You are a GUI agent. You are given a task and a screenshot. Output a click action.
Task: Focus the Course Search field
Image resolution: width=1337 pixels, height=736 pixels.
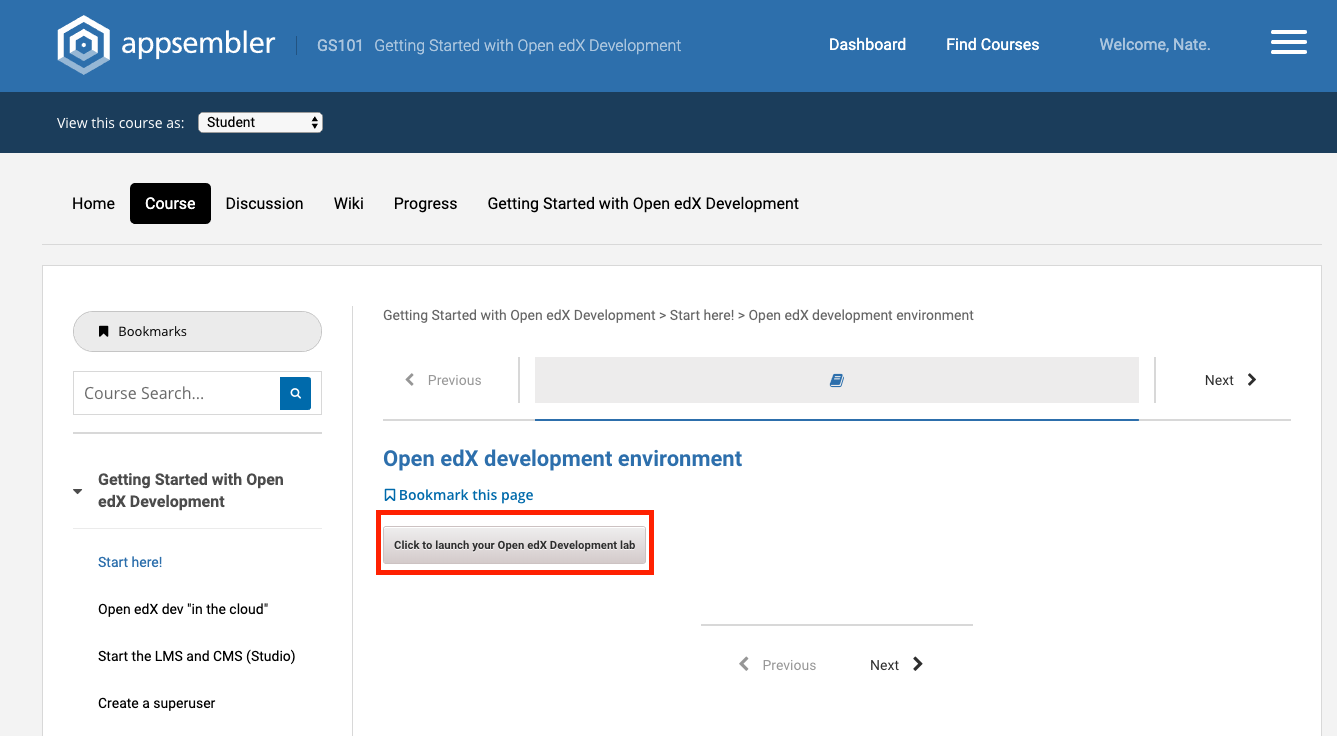tap(176, 394)
